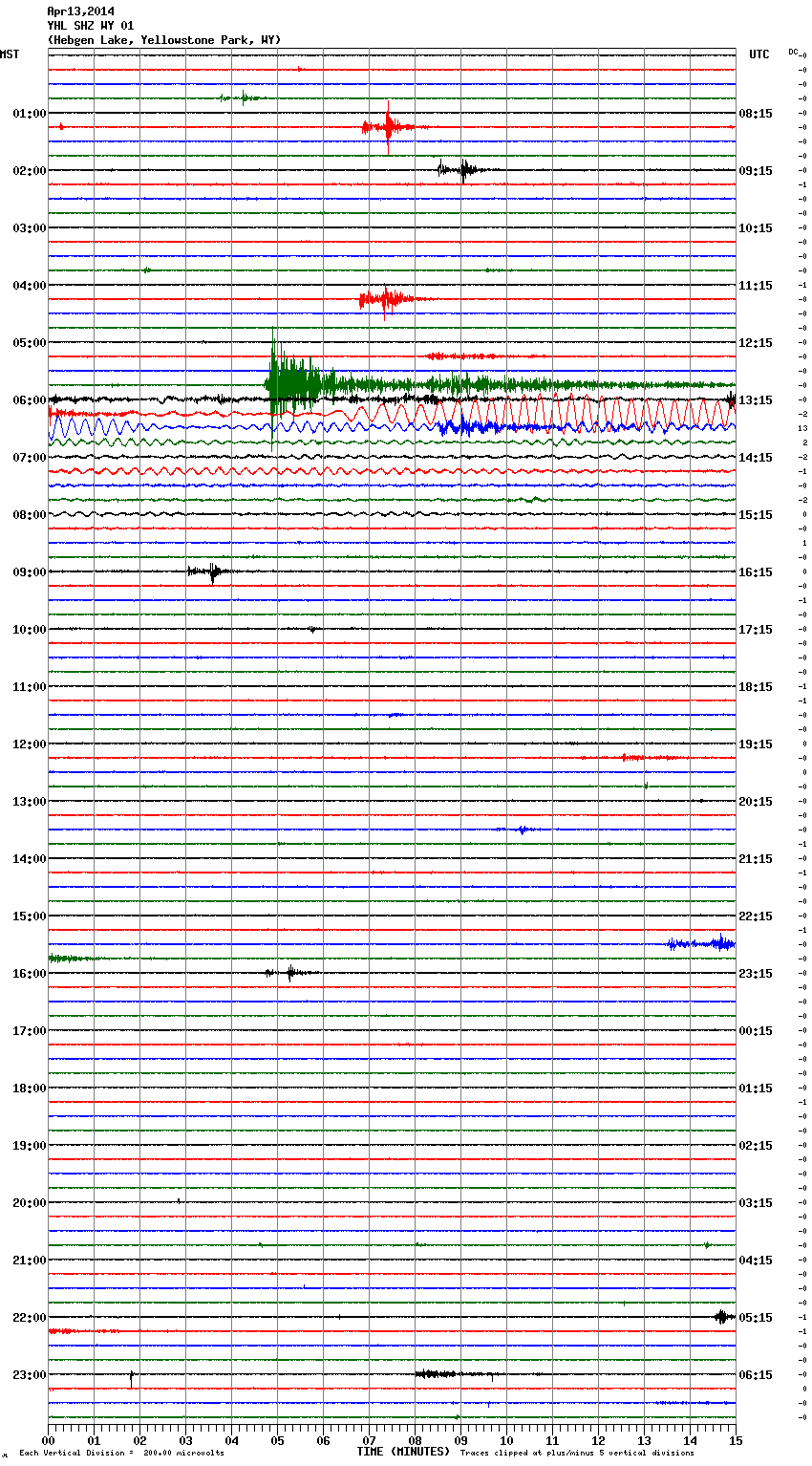This screenshot has width=812, height=1466.
Task: Click minute "15" on the bottom time axis
Action: point(736,1440)
